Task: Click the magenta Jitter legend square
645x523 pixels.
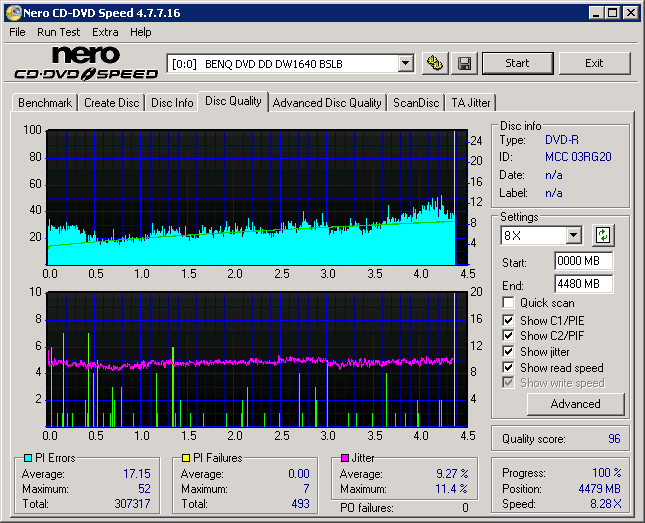Action: click(x=345, y=459)
